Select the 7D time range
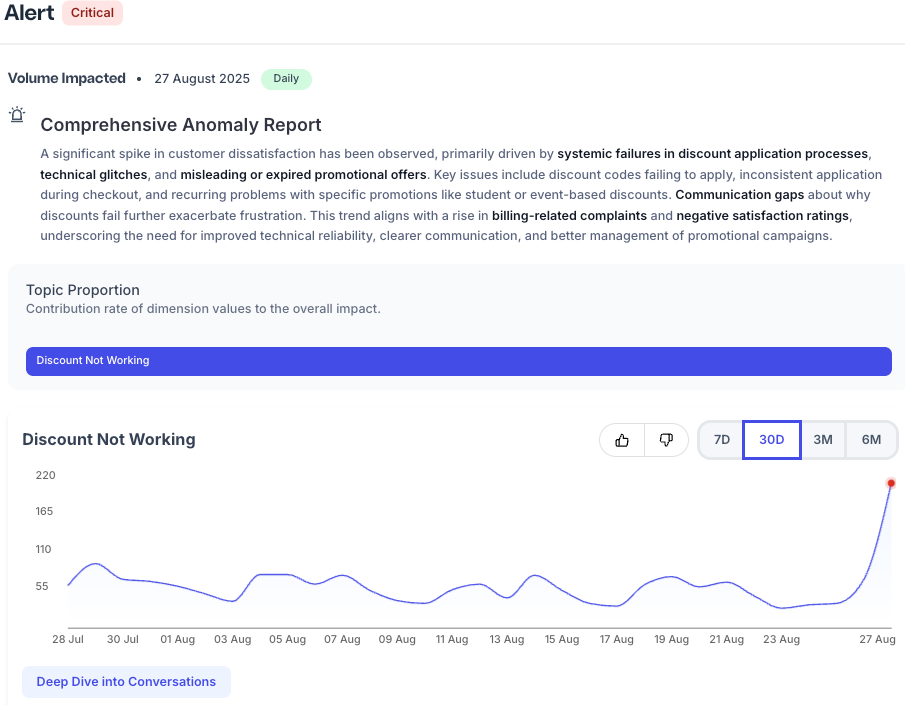 [x=721, y=439]
